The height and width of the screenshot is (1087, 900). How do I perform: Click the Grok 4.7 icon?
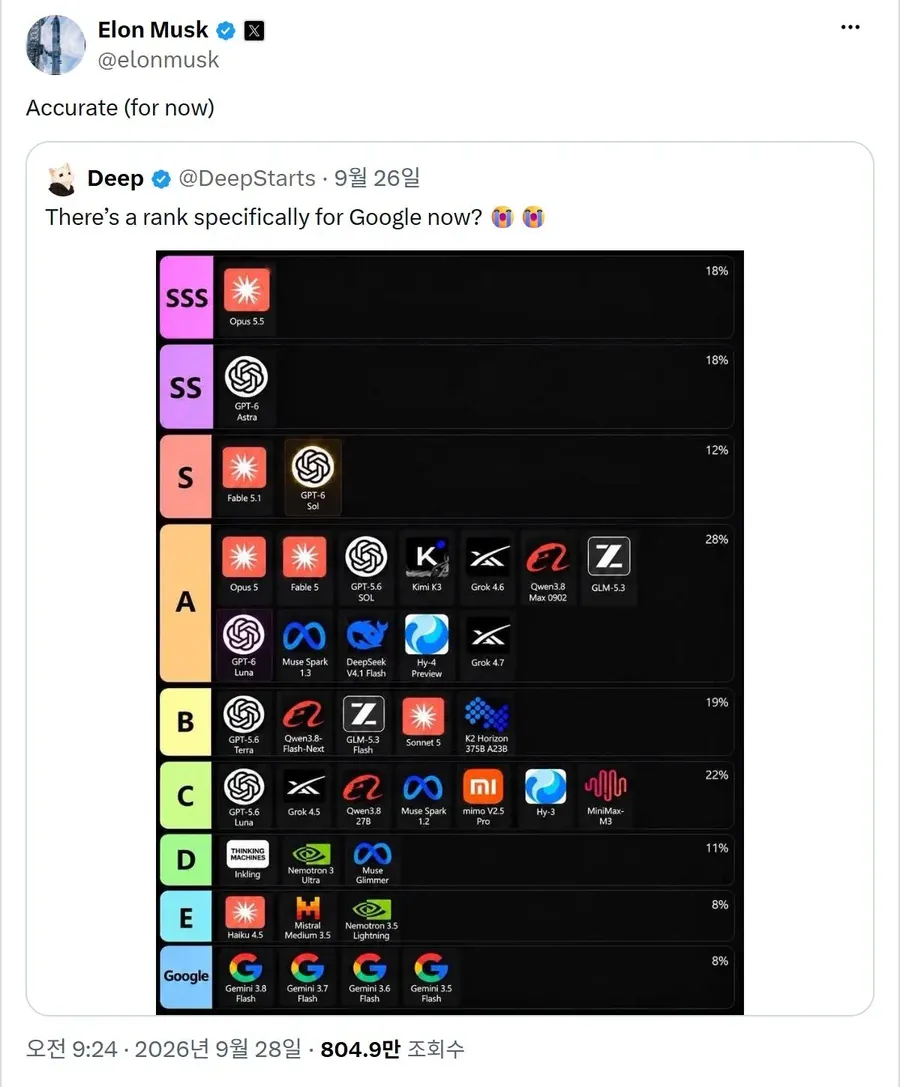pos(487,634)
